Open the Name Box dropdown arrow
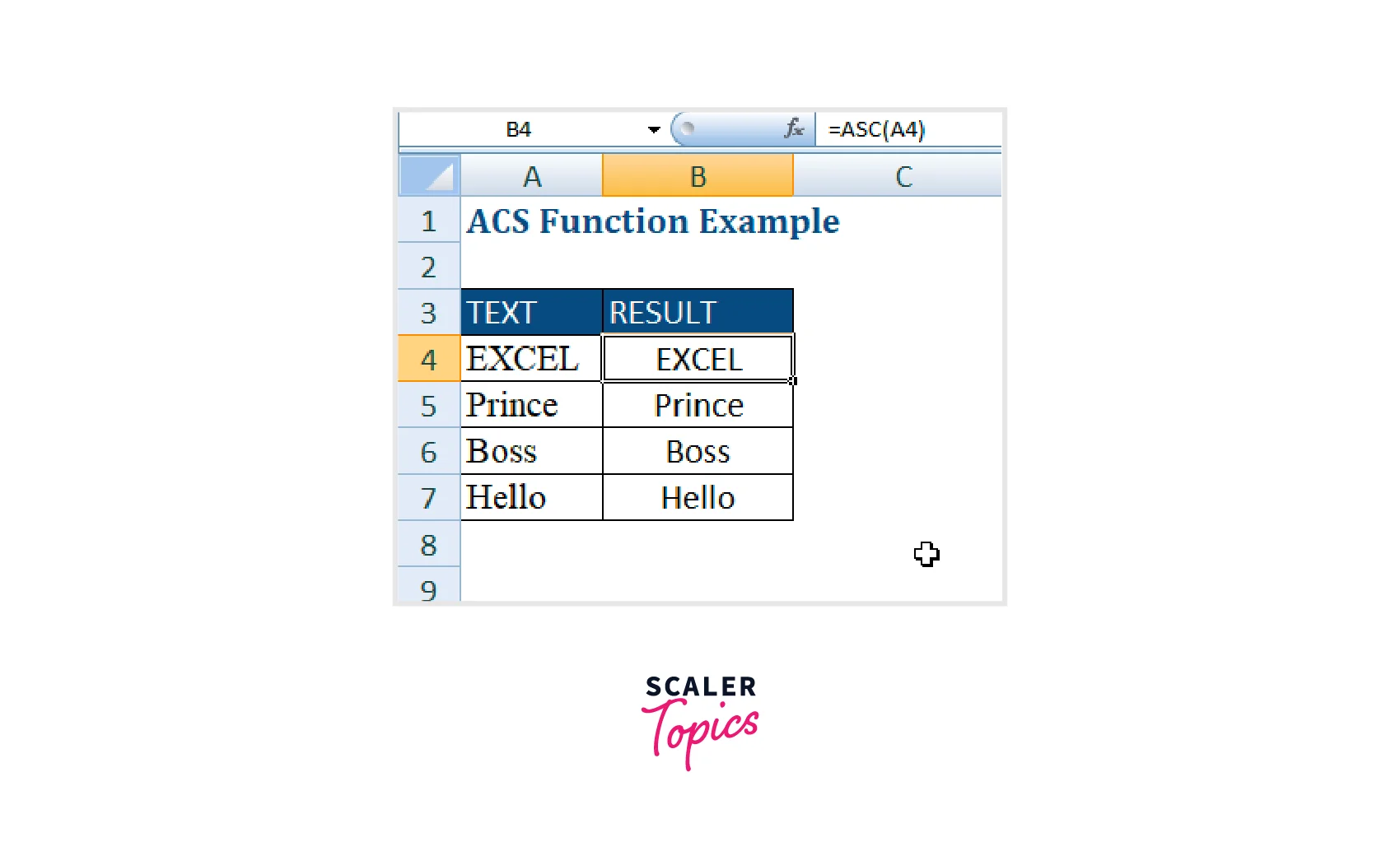The height and width of the screenshot is (856, 1400). click(x=654, y=129)
